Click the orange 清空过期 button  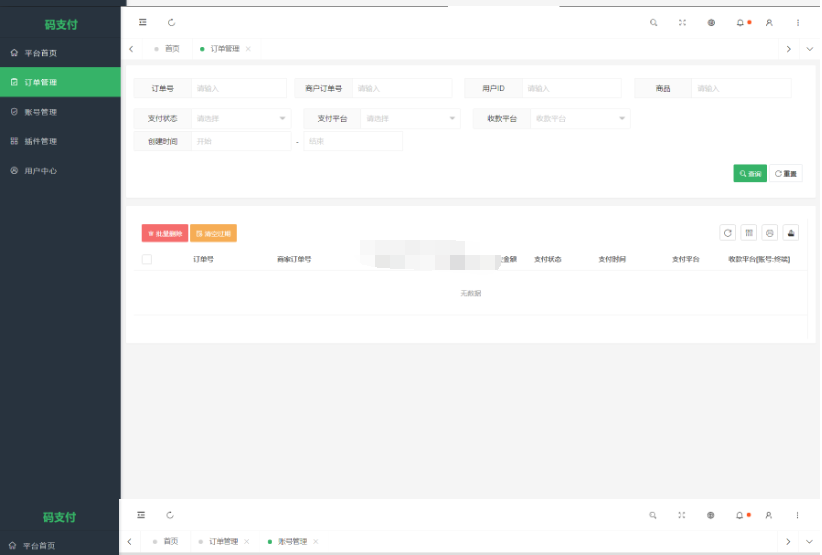[x=213, y=233]
